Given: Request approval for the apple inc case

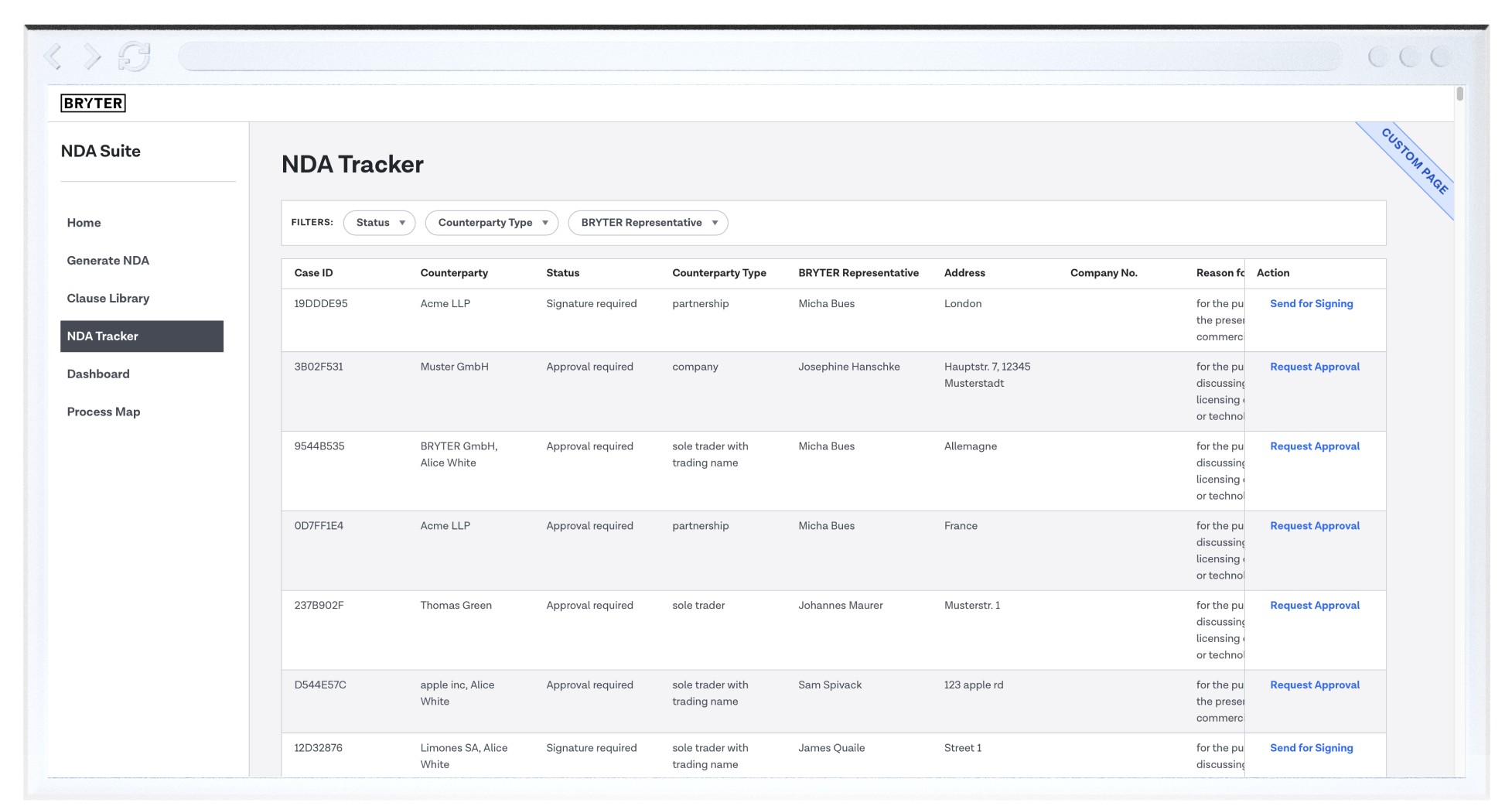Looking at the screenshot, I should coord(1314,685).
